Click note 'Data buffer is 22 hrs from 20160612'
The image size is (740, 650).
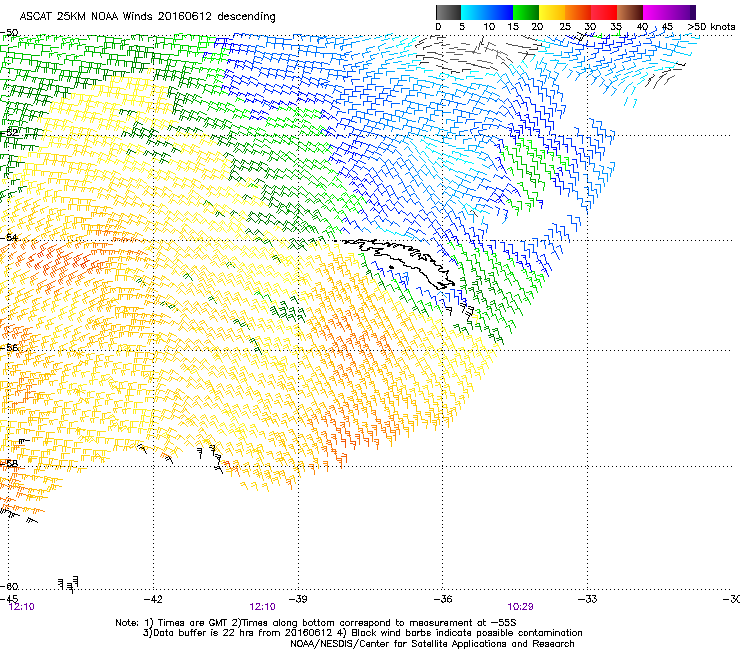[243, 633]
